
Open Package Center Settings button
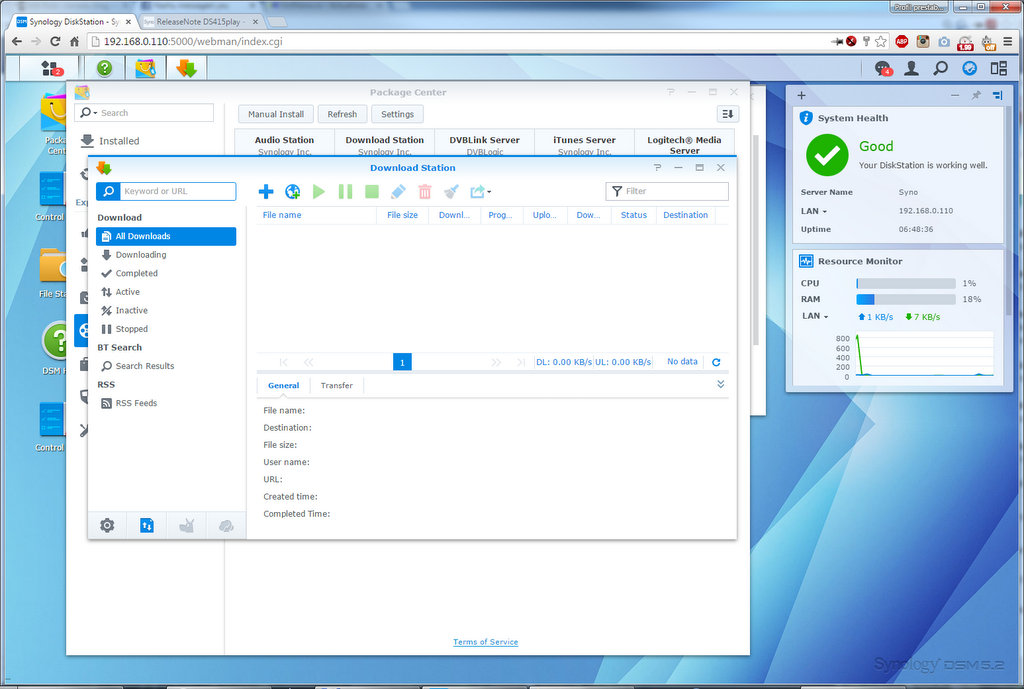pyautogui.click(x=397, y=114)
